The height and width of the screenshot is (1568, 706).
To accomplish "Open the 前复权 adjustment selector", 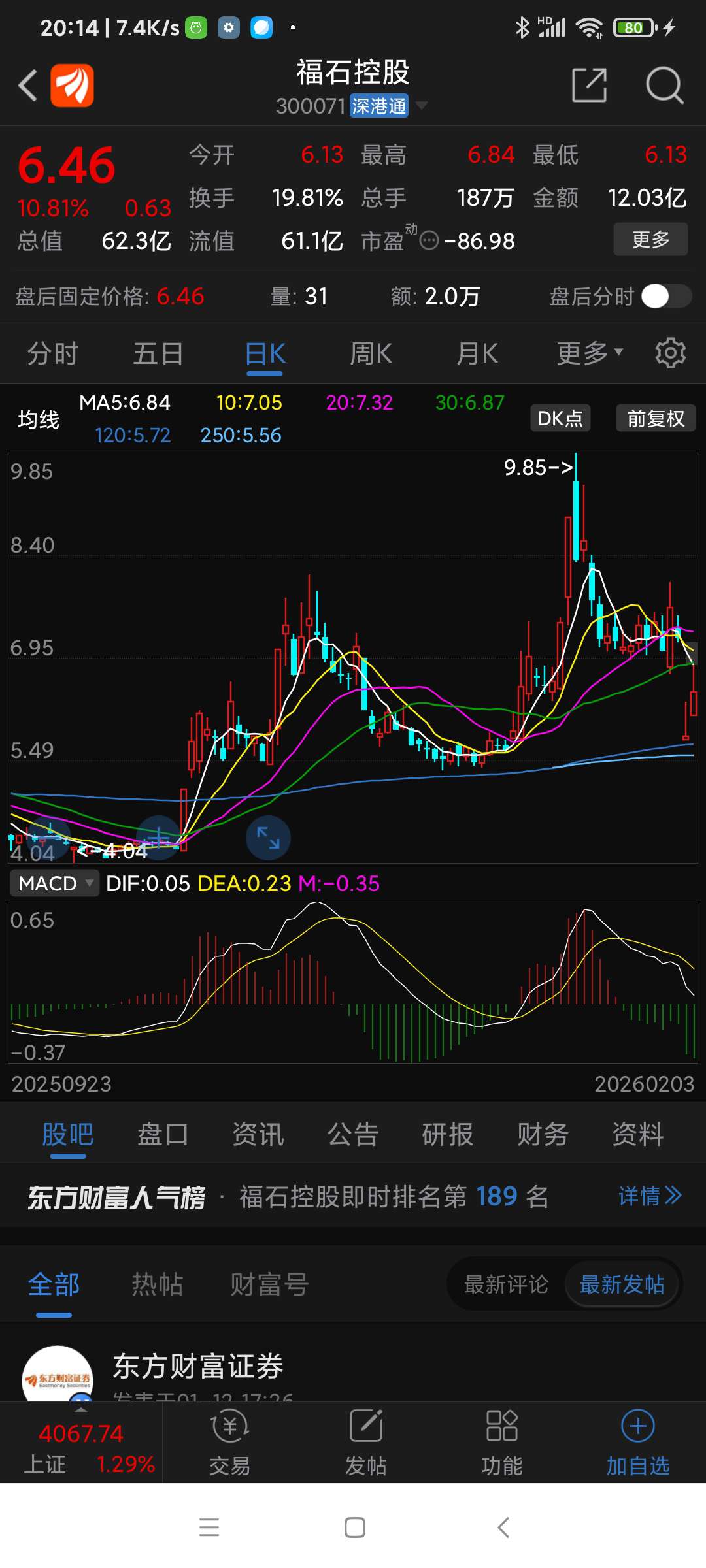I will 656,418.
